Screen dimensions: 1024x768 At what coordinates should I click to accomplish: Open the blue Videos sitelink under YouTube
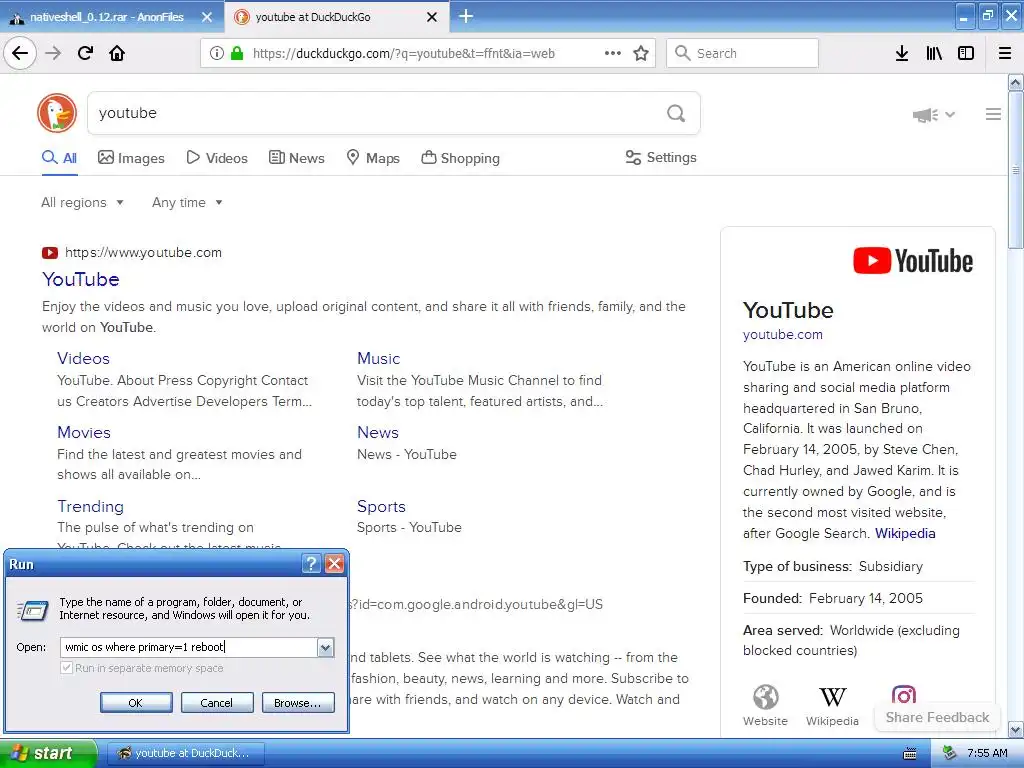pyautogui.click(x=83, y=359)
